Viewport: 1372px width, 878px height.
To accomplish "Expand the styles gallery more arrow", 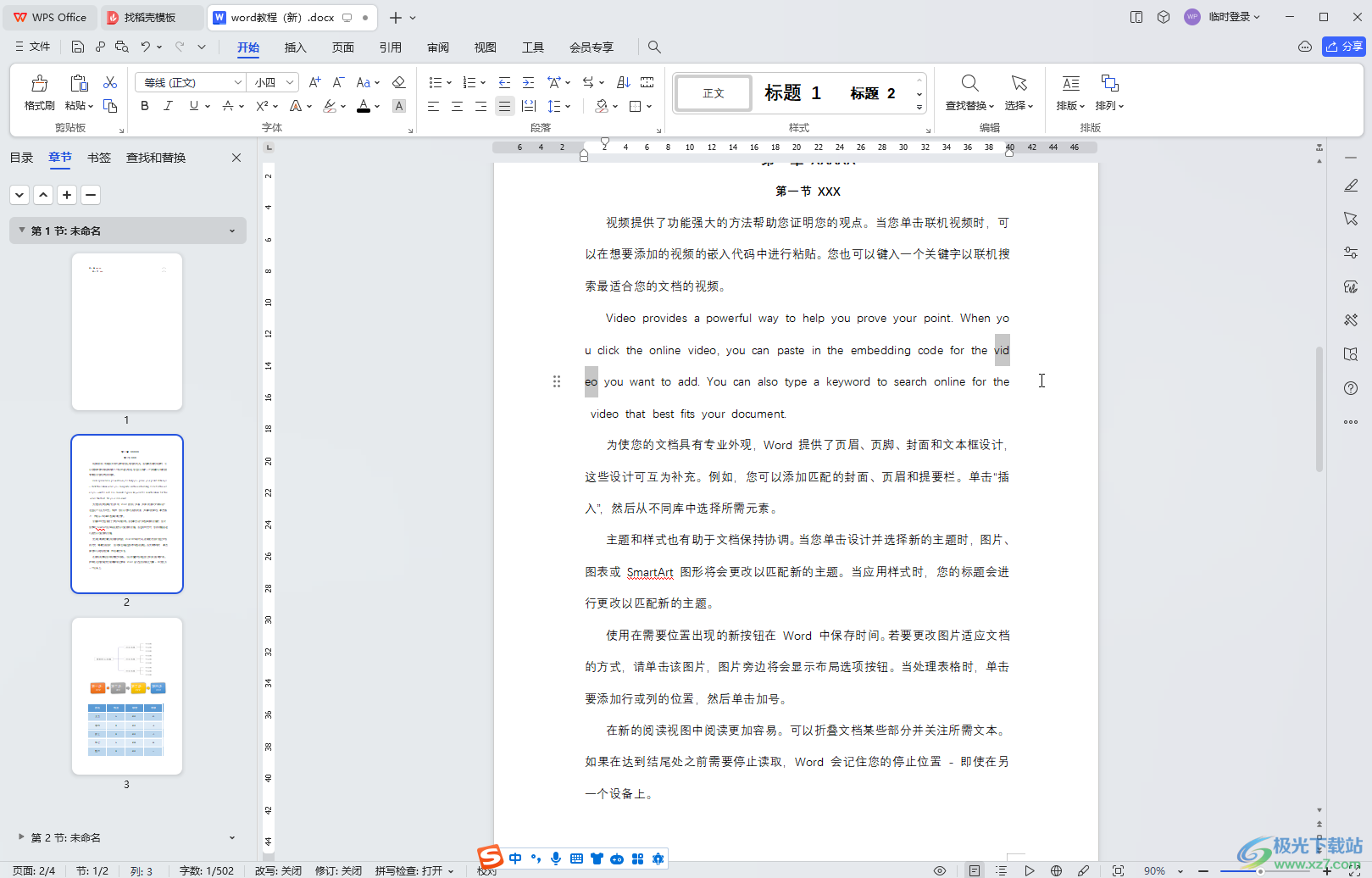I will 919,107.
